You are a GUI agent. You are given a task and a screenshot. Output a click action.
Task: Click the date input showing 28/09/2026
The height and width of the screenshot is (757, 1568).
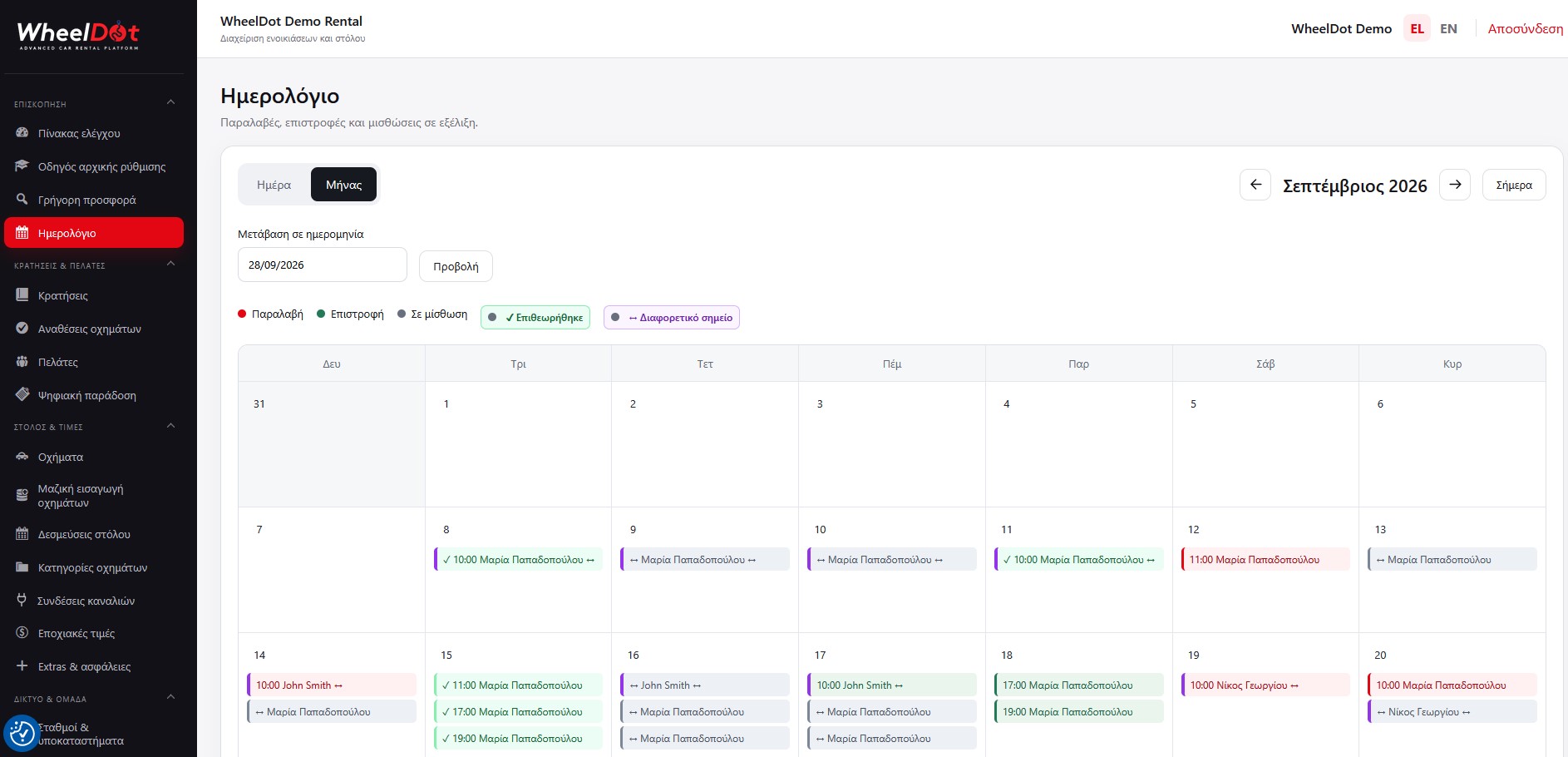pyautogui.click(x=323, y=265)
